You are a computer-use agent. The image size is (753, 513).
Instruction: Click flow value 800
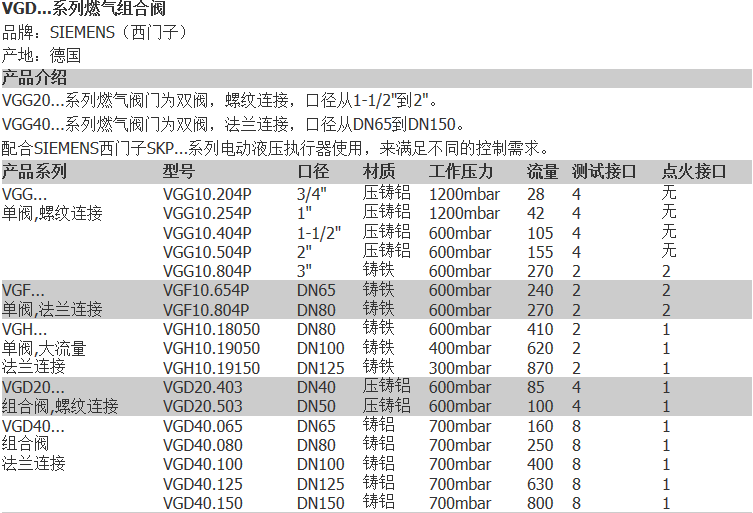[540, 504]
